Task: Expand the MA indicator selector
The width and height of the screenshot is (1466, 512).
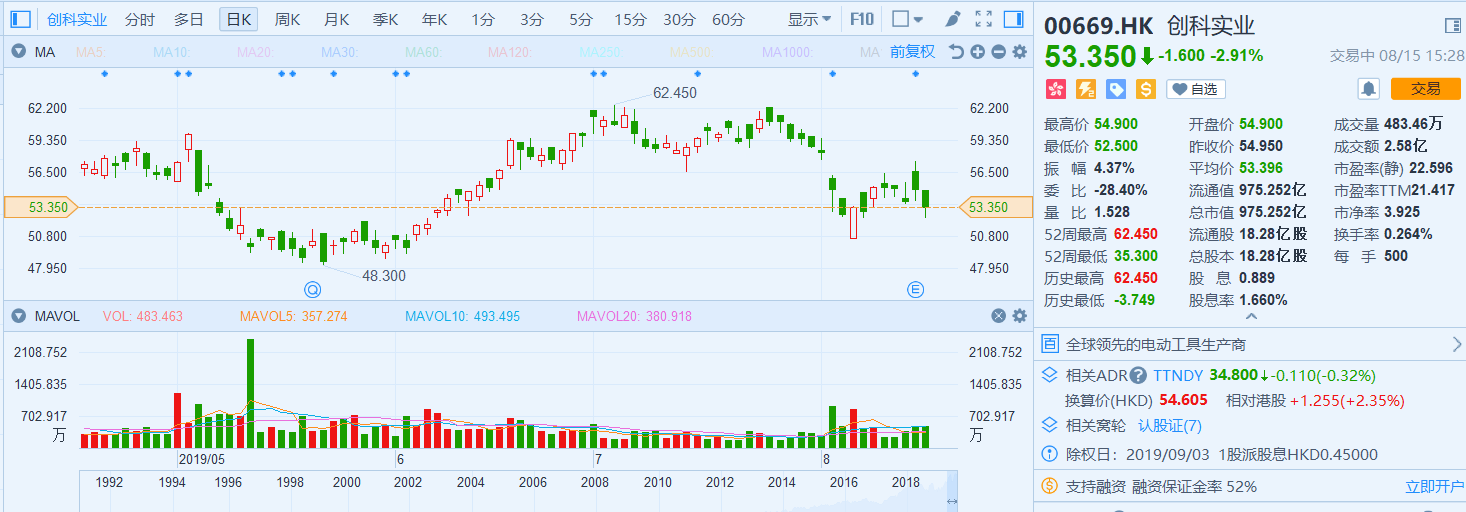Action: click(x=18, y=52)
